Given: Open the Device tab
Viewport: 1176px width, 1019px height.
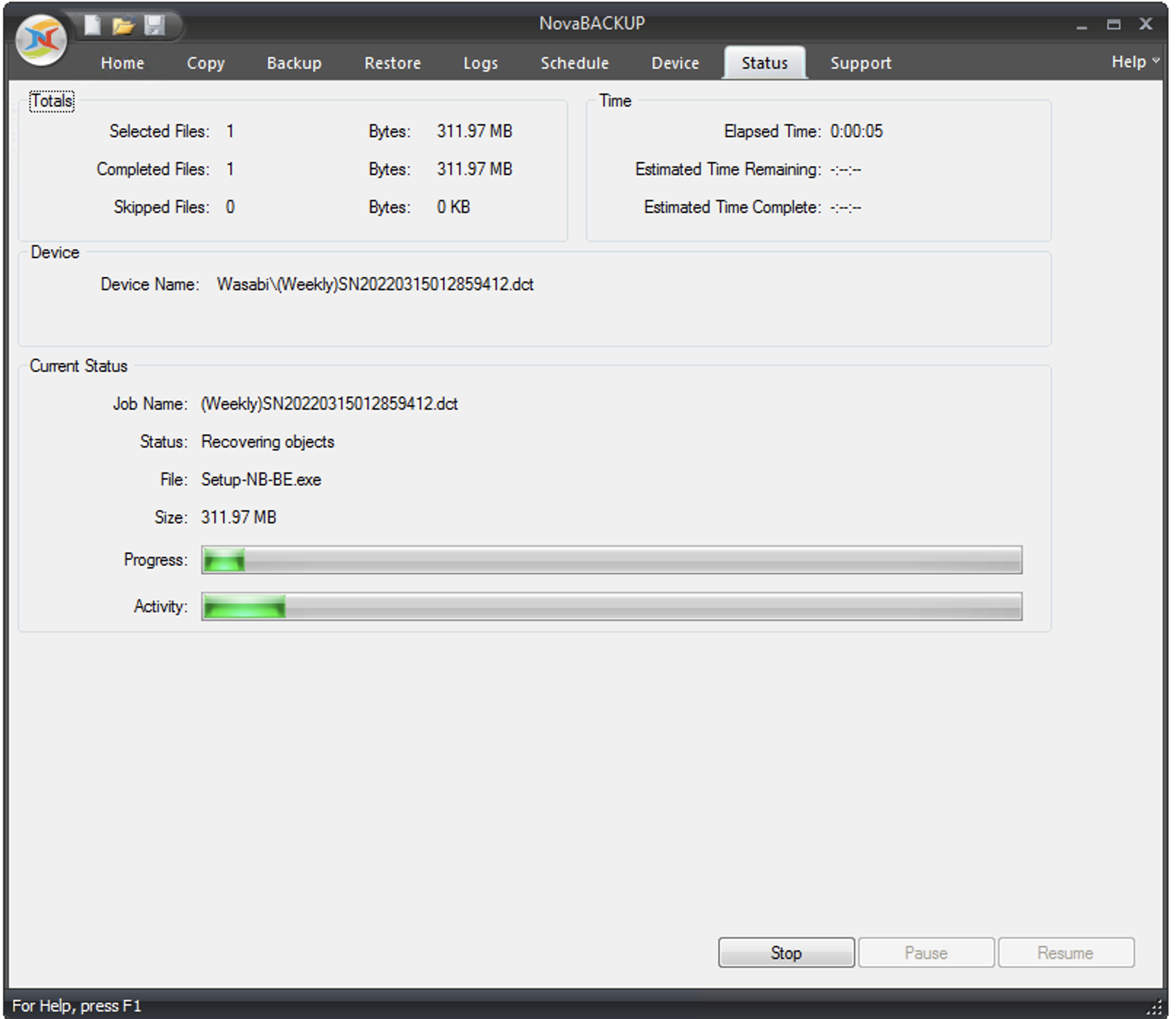Looking at the screenshot, I should point(675,63).
